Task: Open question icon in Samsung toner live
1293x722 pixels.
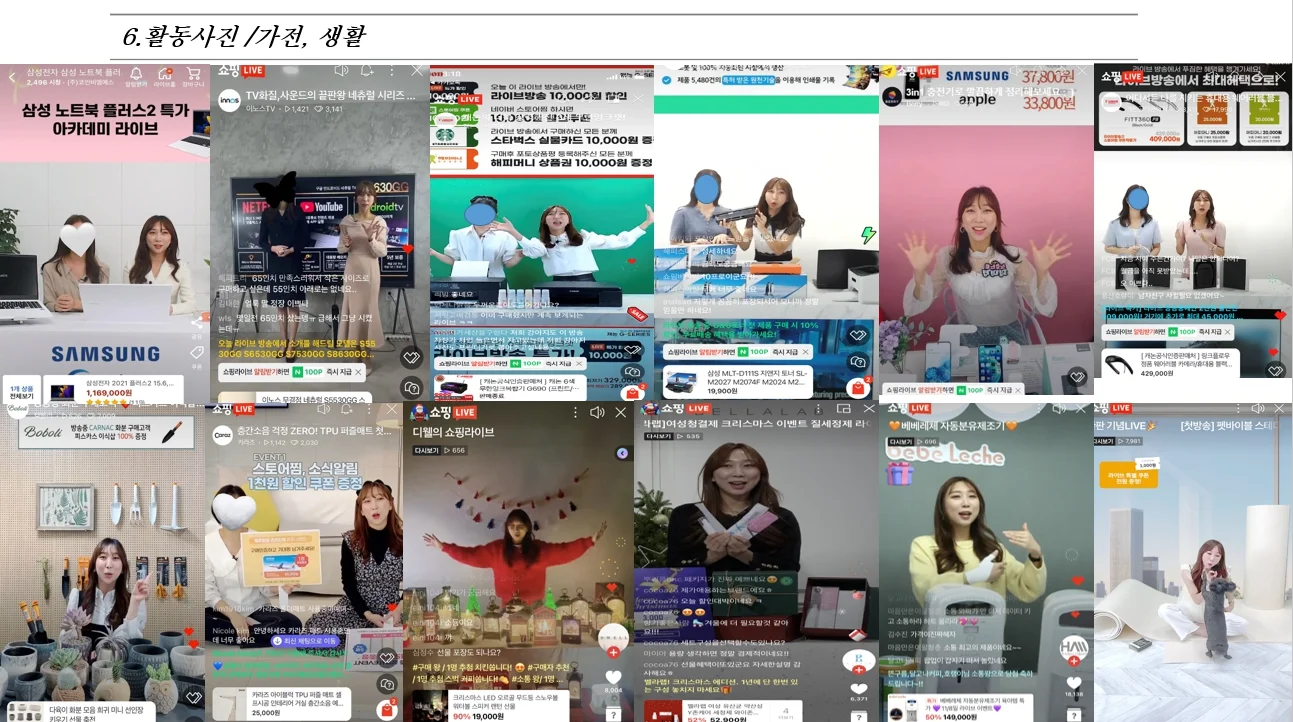Action: click(858, 361)
